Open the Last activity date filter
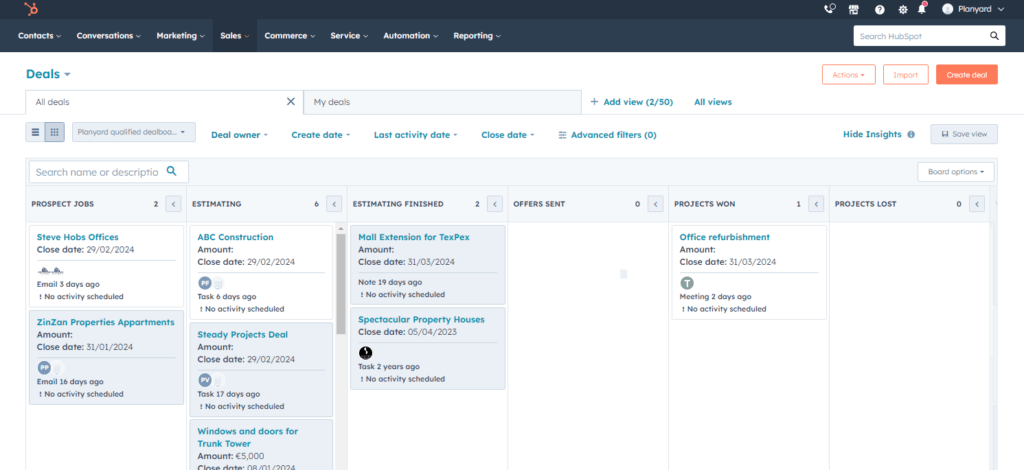The image size is (1024, 470). [415, 134]
